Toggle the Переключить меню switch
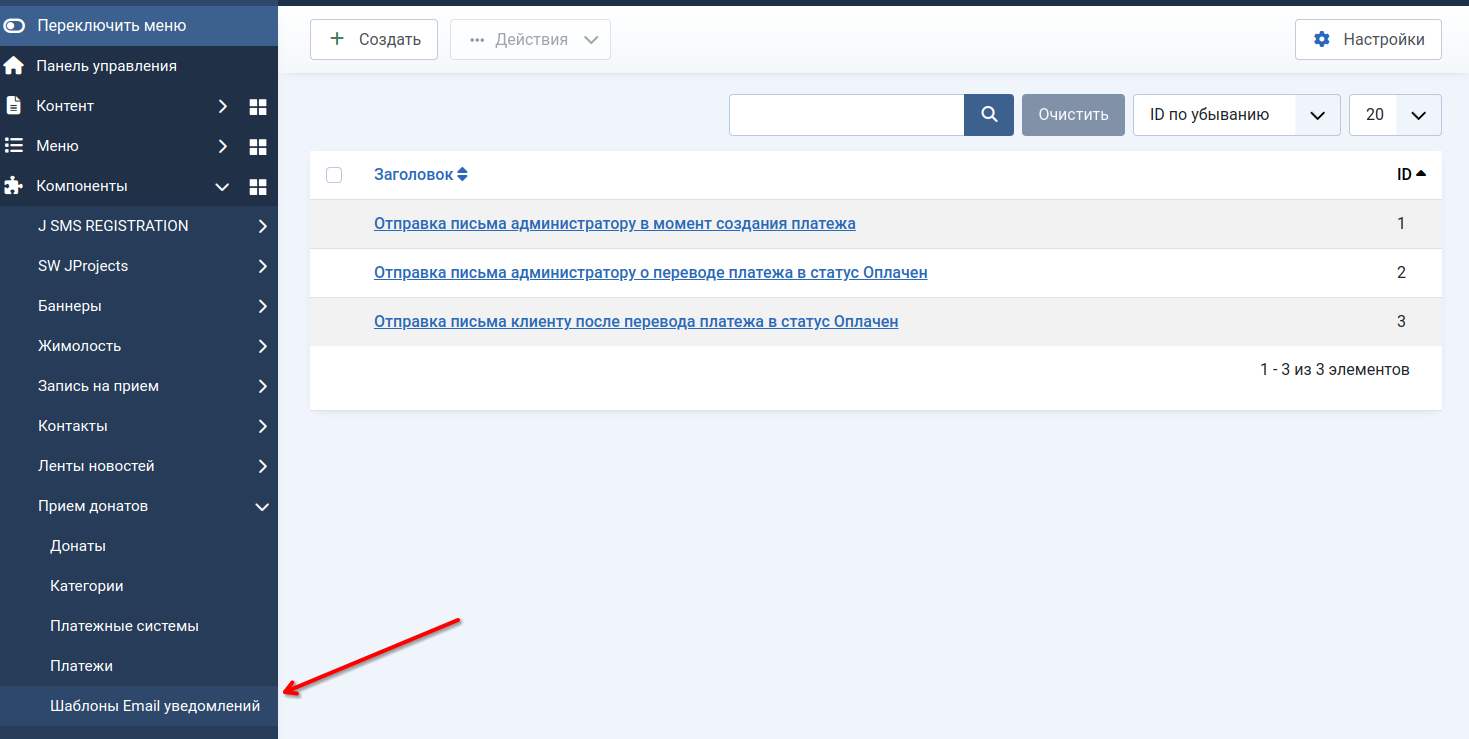The height and width of the screenshot is (739, 1469). click(x=15, y=26)
